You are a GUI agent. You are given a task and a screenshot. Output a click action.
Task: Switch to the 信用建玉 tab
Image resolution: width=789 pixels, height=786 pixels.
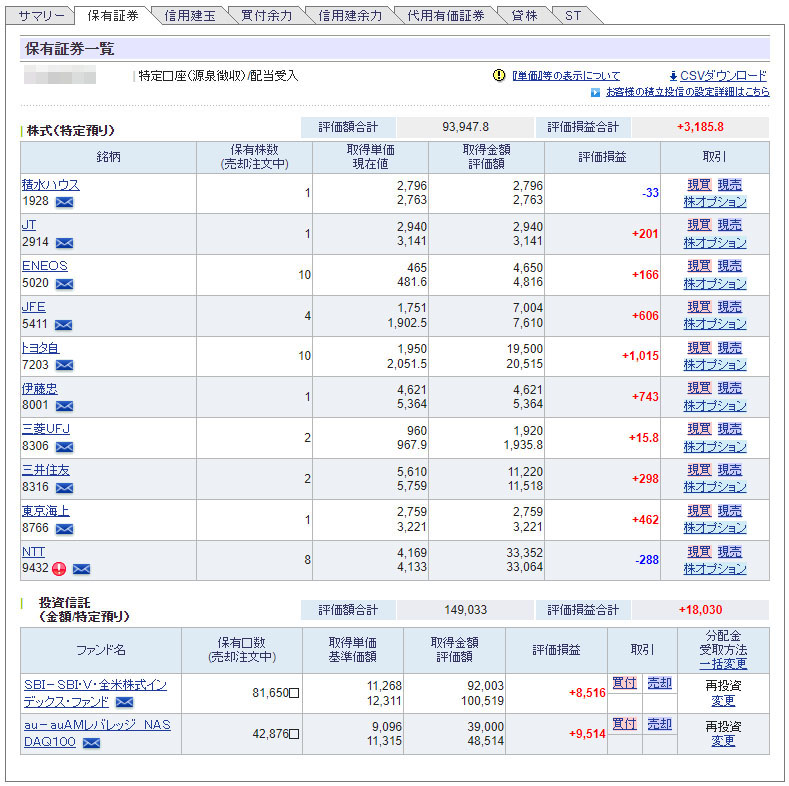[x=189, y=16]
